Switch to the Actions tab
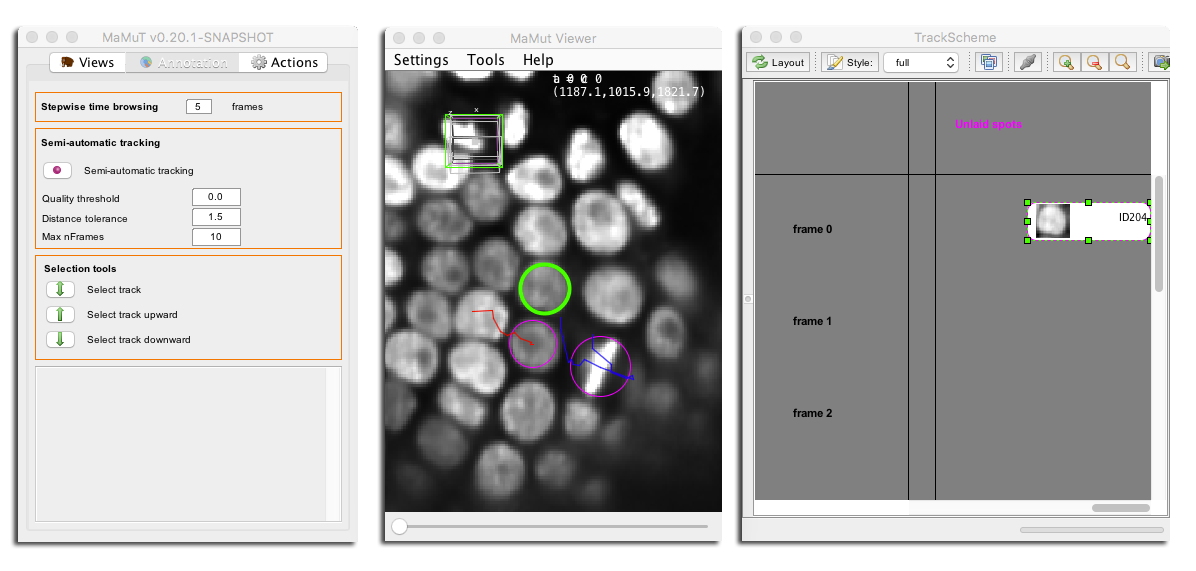The height and width of the screenshot is (571, 1196). coord(284,63)
